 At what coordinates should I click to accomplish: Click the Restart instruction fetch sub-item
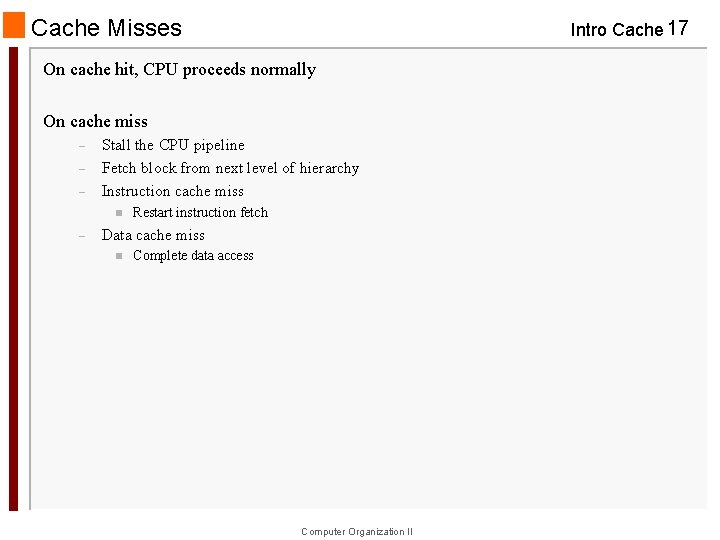point(200,212)
